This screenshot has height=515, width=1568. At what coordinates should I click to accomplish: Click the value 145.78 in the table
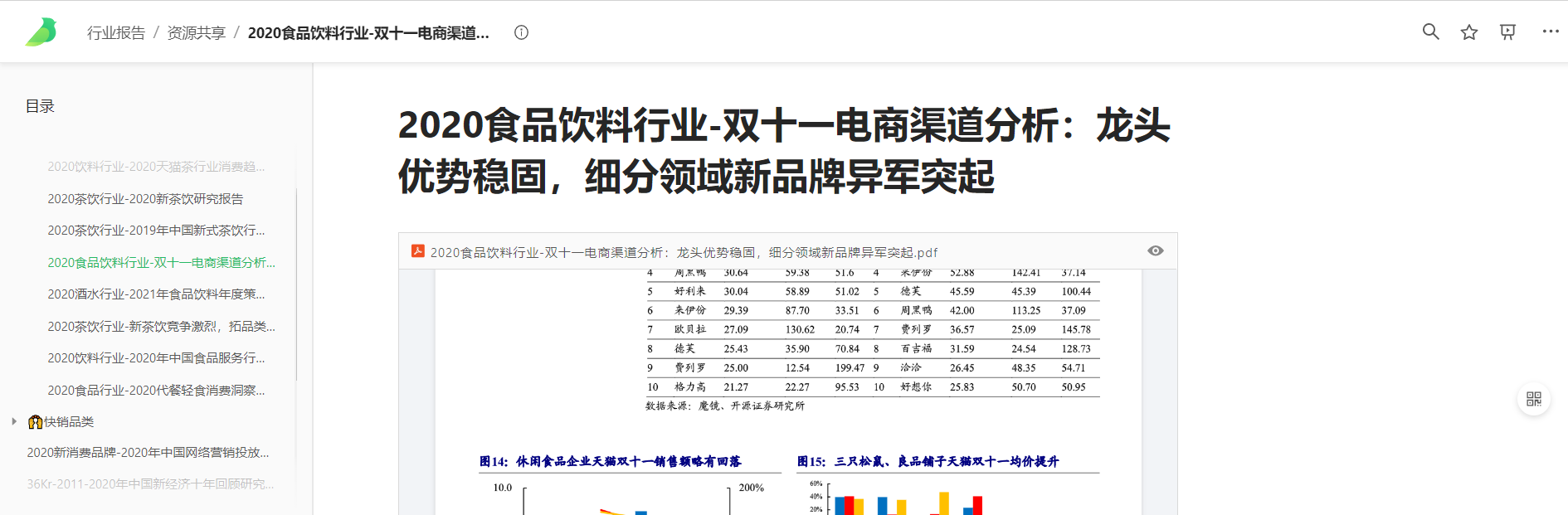coord(1076,329)
